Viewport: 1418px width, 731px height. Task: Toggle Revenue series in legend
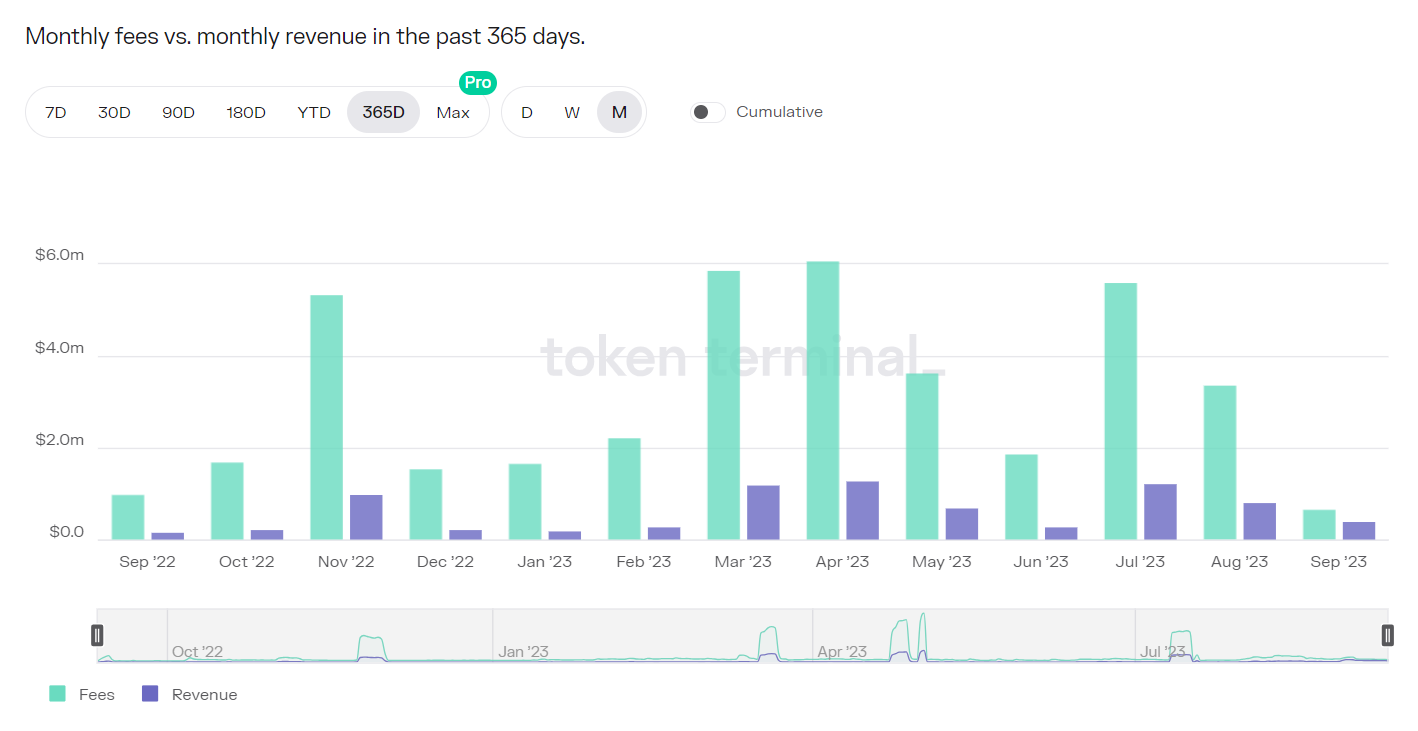pyautogui.click(x=204, y=694)
